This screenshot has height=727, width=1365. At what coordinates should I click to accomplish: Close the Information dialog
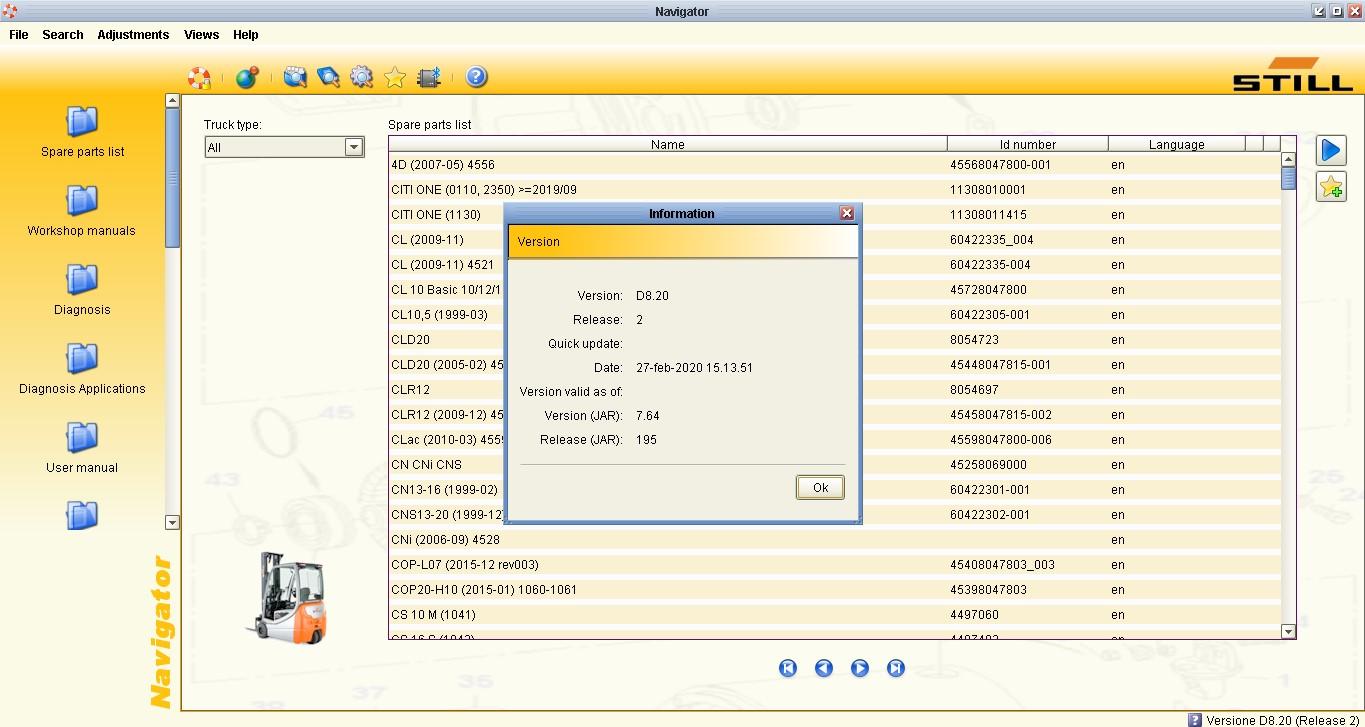pyautogui.click(x=847, y=213)
